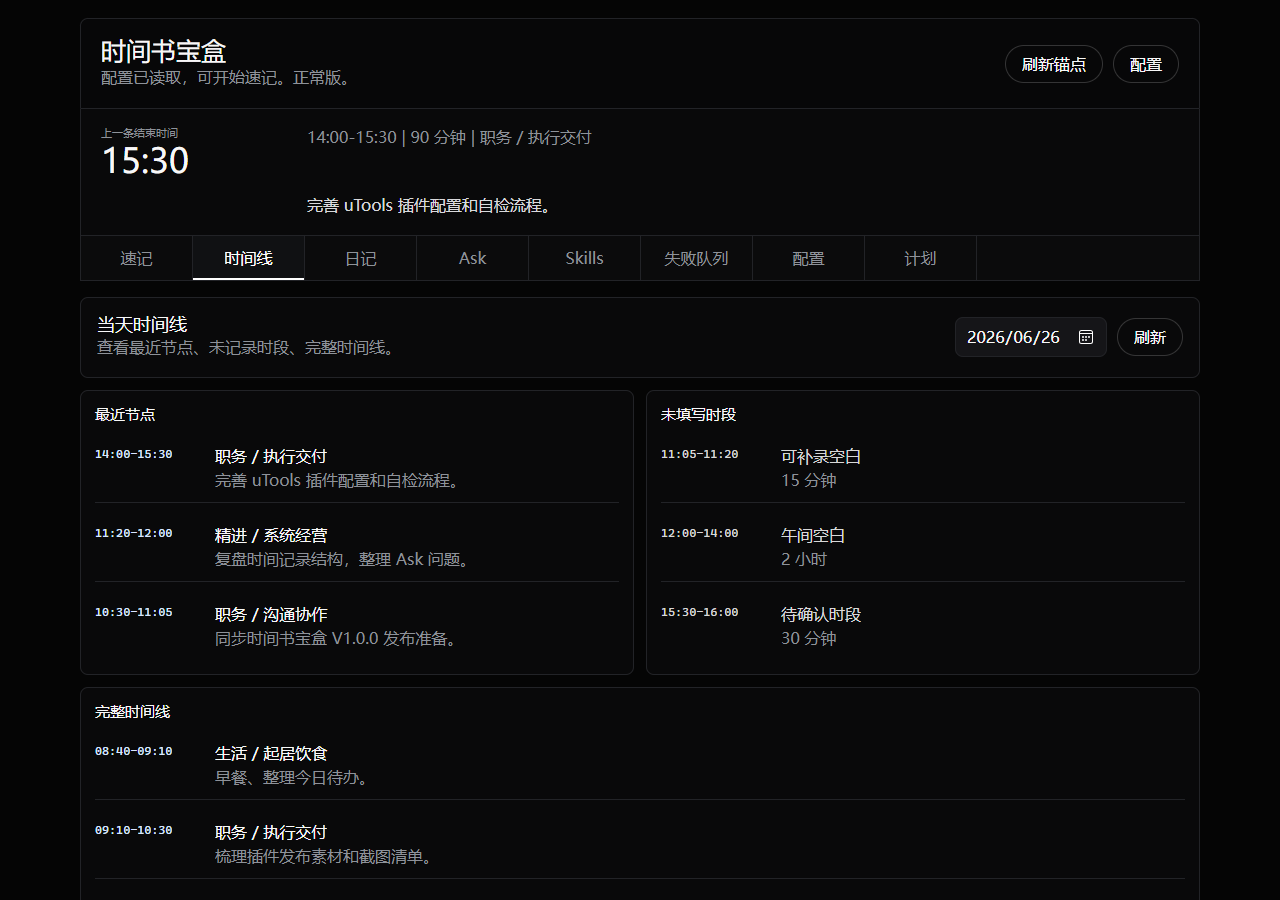
Task: Select 复盘时间记录结构，整理 Ask 问题。 description
Action: [x=343, y=559]
